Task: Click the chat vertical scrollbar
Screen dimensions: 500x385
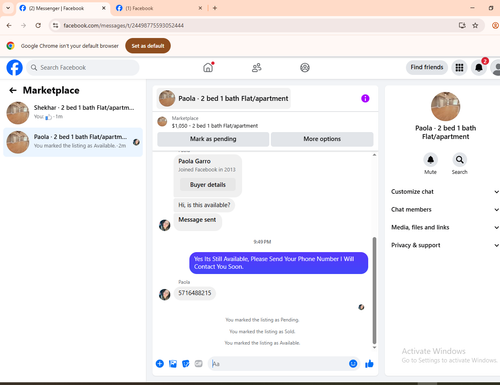Action: click(374, 290)
